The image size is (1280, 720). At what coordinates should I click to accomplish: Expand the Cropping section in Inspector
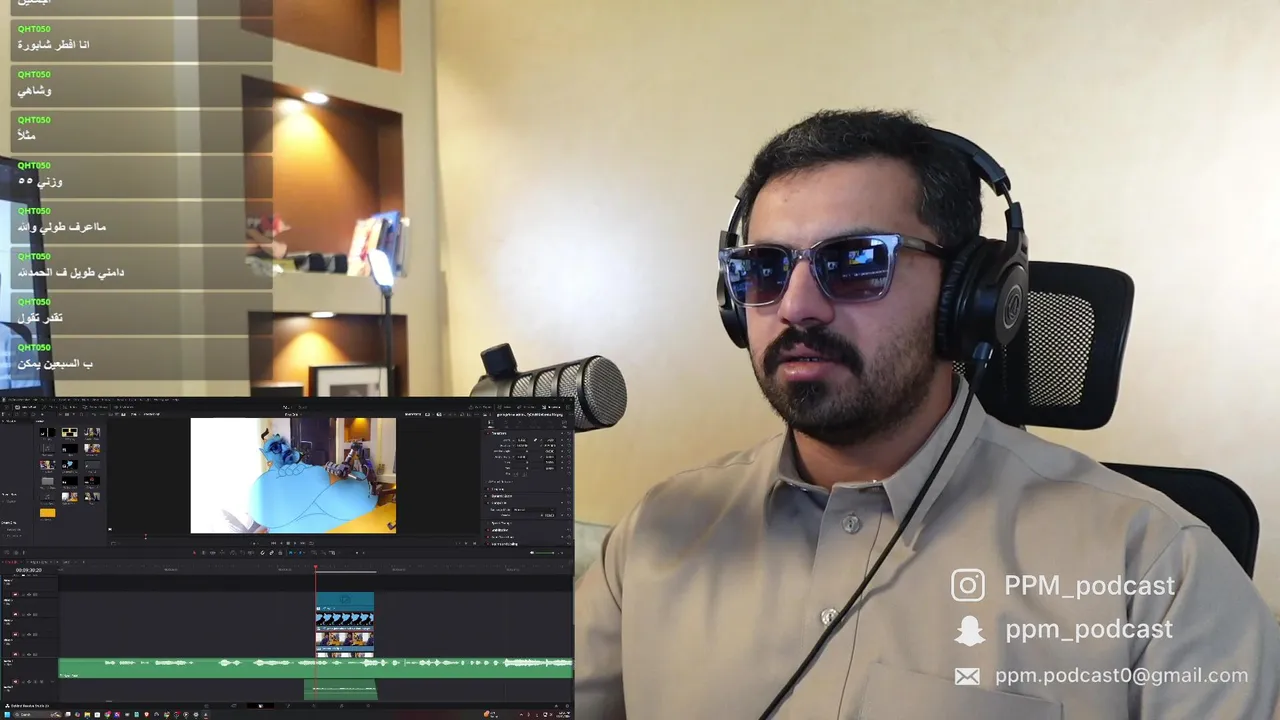(498, 489)
